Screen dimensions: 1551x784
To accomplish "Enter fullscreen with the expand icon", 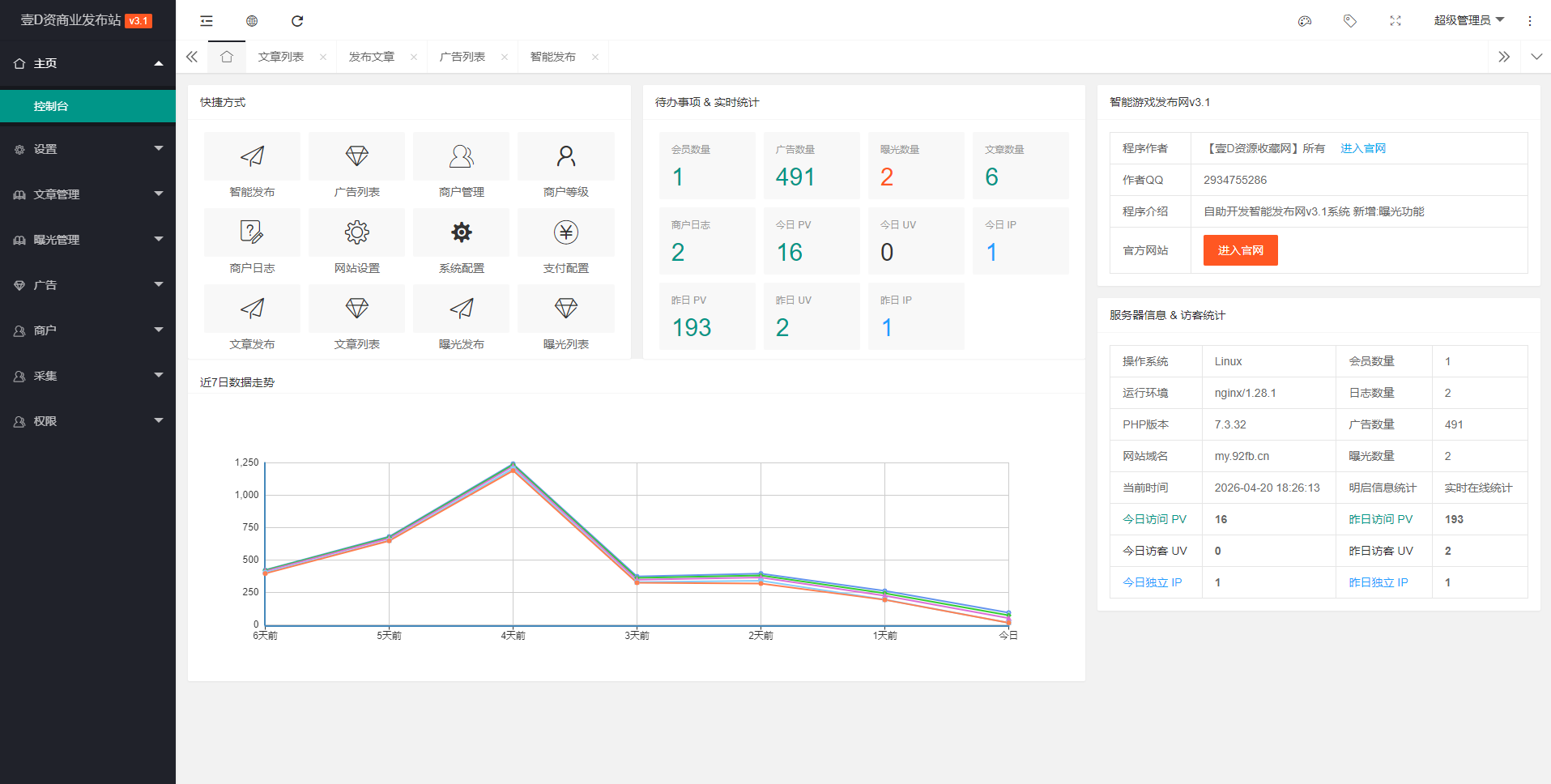I will (1395, 21).
